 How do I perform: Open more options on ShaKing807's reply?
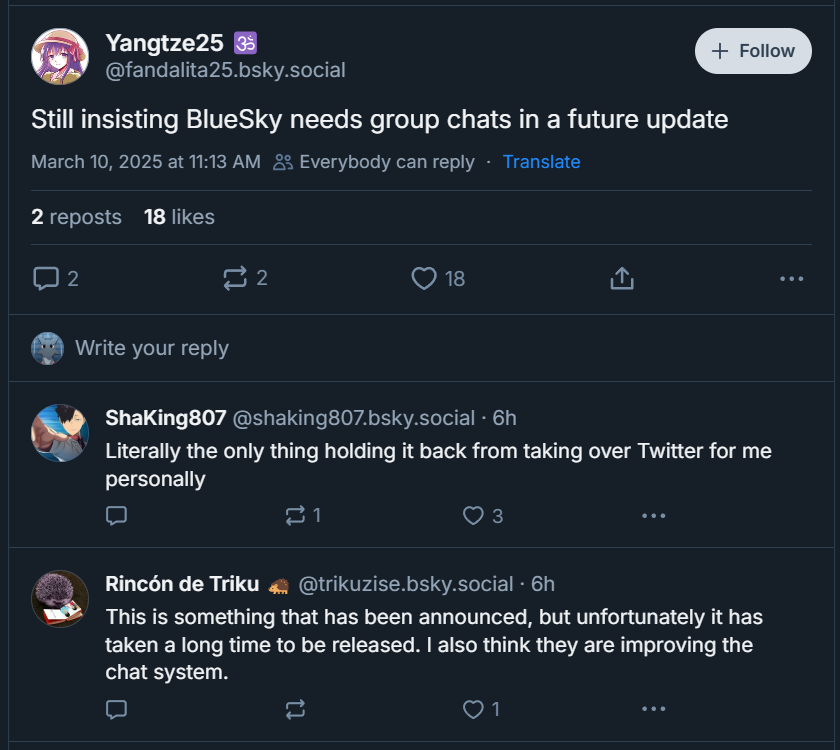click(x=653, y=515)
